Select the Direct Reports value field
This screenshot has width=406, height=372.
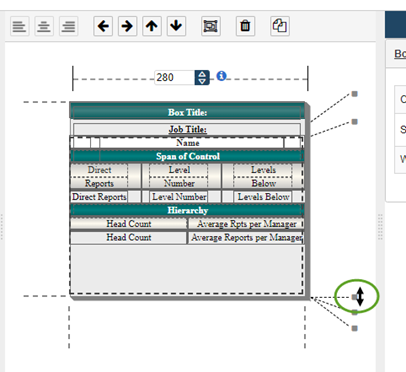(x=99, y=197)
